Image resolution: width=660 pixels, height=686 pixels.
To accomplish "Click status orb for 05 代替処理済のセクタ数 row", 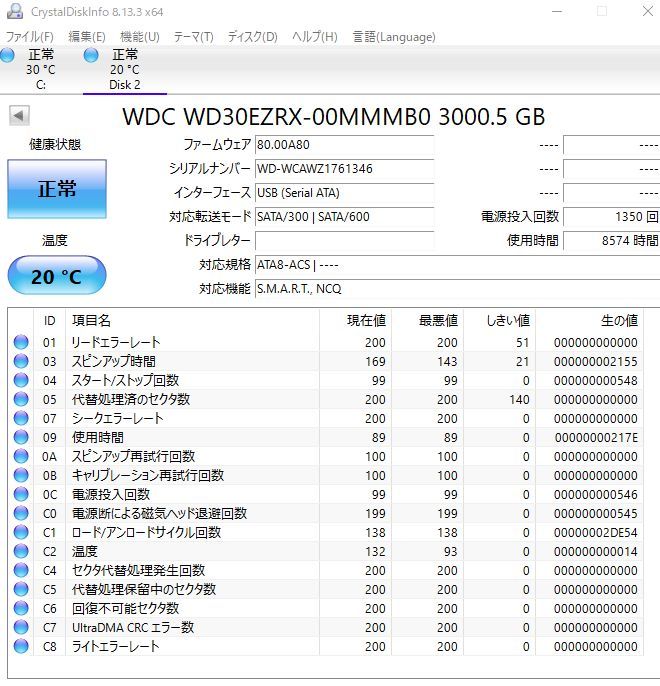I will click(x=21, y=399).
